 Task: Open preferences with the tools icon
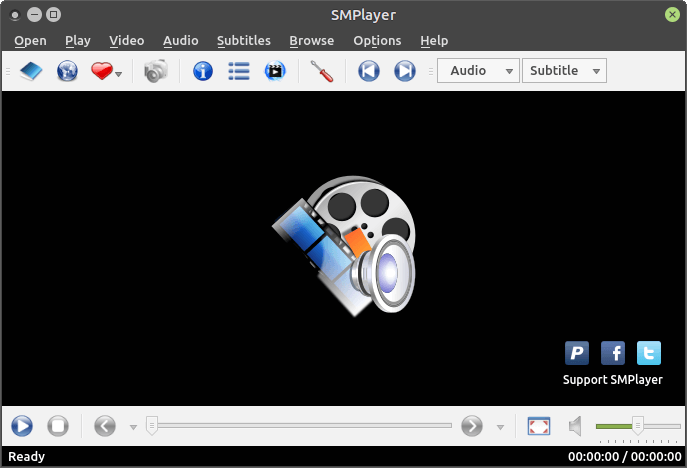tap(321, 72)
